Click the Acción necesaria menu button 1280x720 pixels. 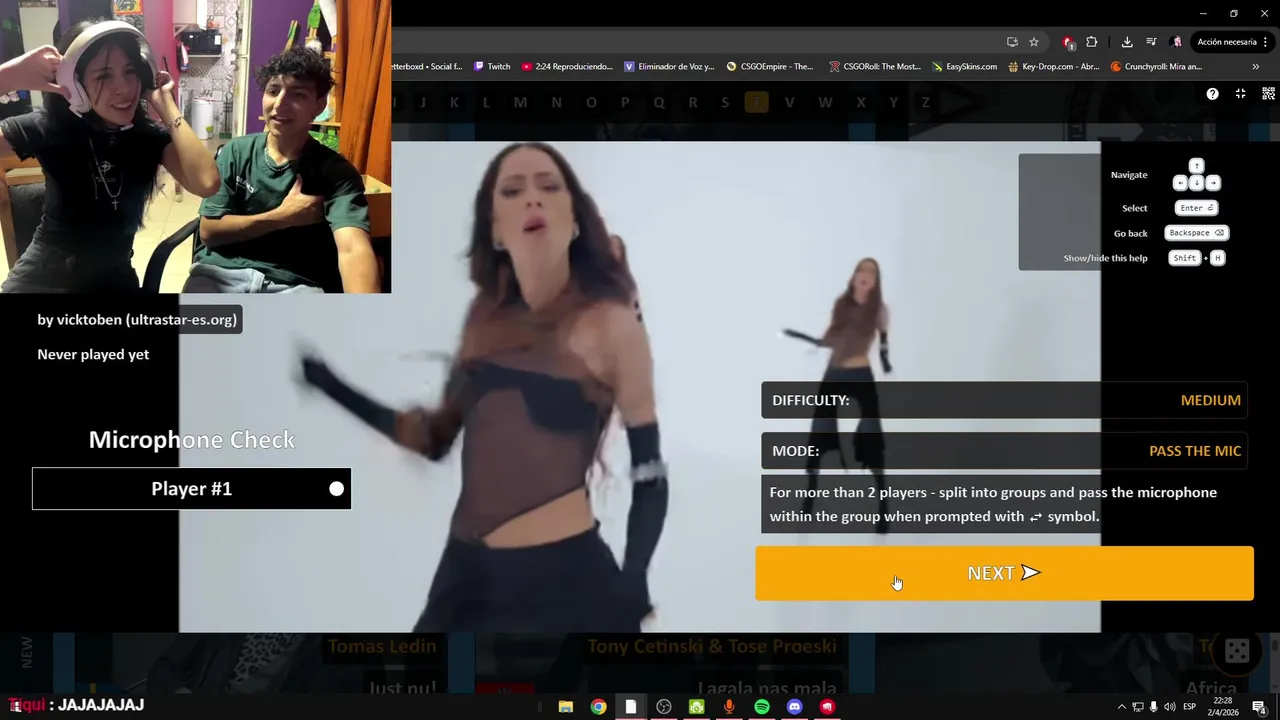point(1232,42)
